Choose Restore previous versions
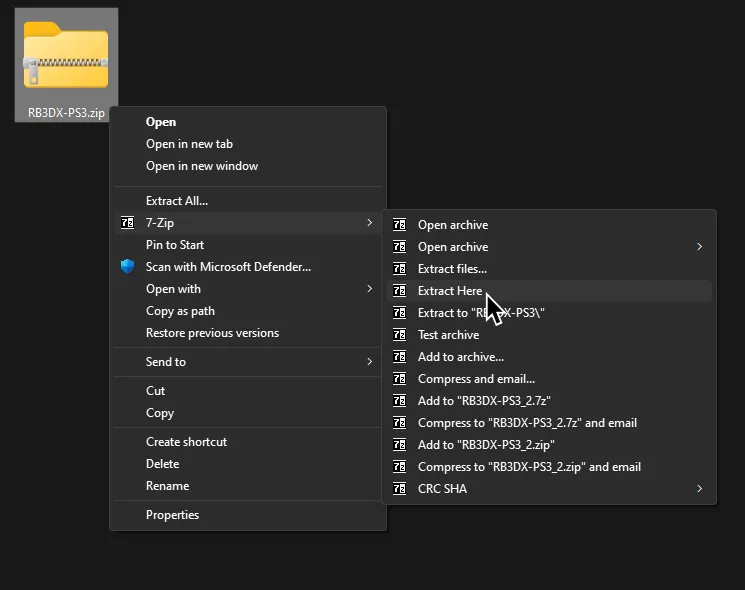 pyautogui.click(x=248, y=333)
